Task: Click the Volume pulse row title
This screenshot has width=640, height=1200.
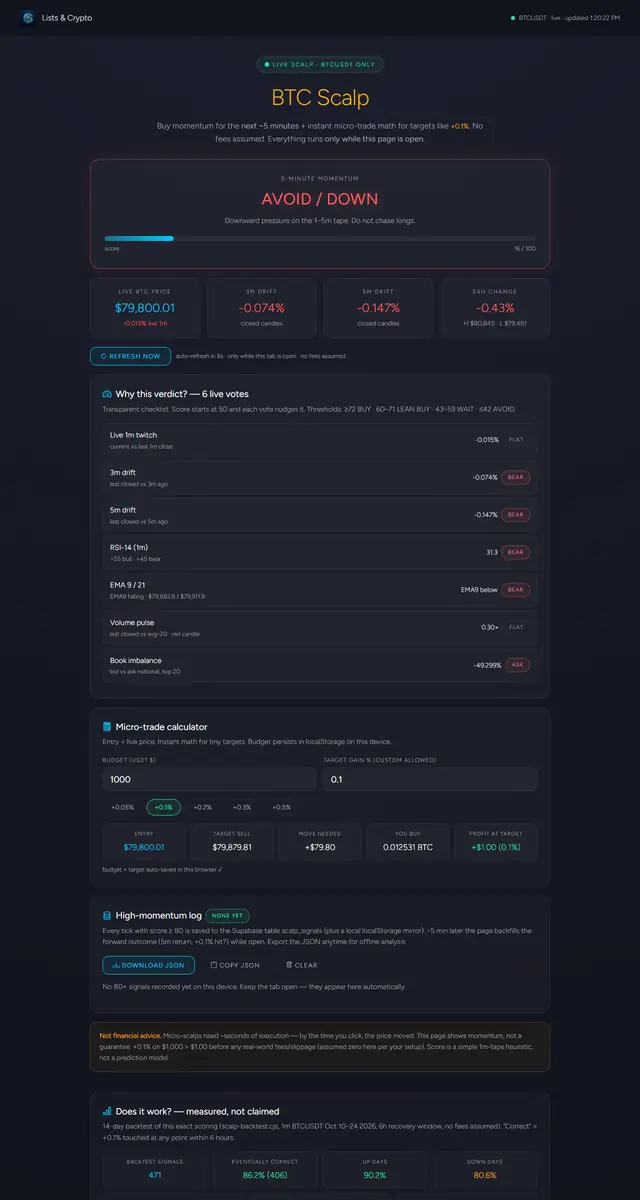Action: click(x=132, y=622)
